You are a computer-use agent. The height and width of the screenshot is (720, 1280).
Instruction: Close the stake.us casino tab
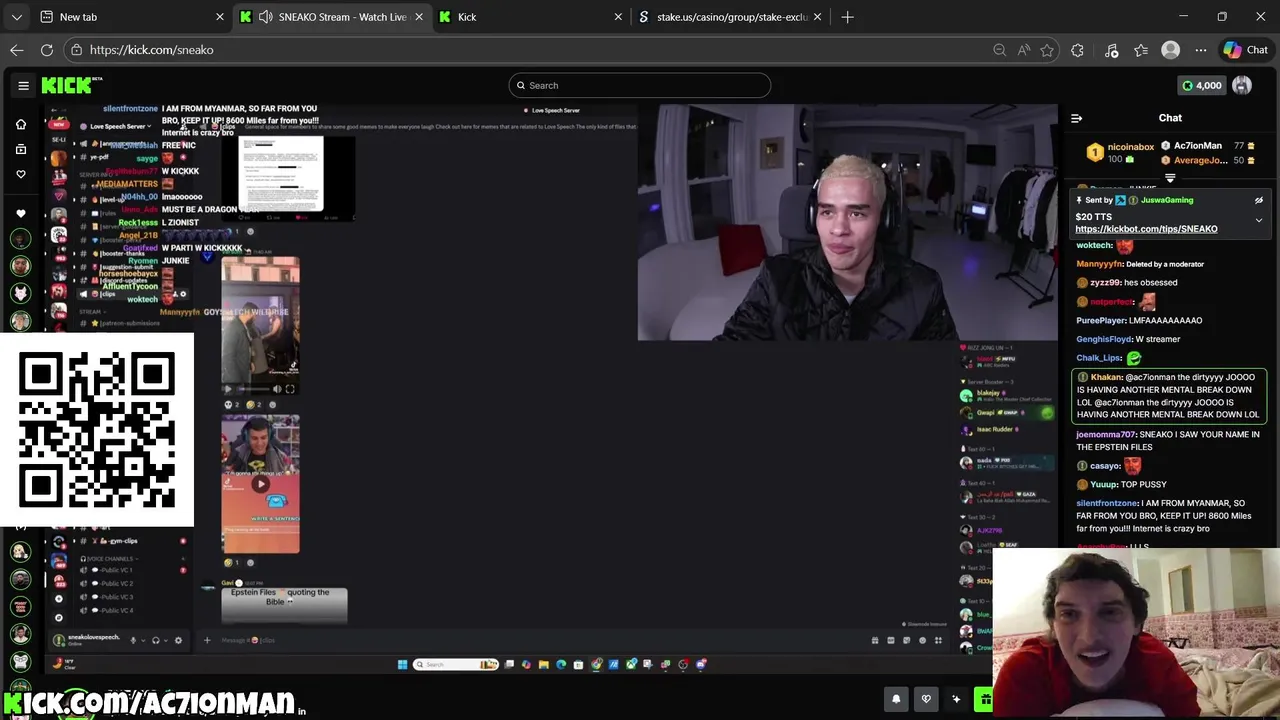pyautogui.click(x=817, y=17)
